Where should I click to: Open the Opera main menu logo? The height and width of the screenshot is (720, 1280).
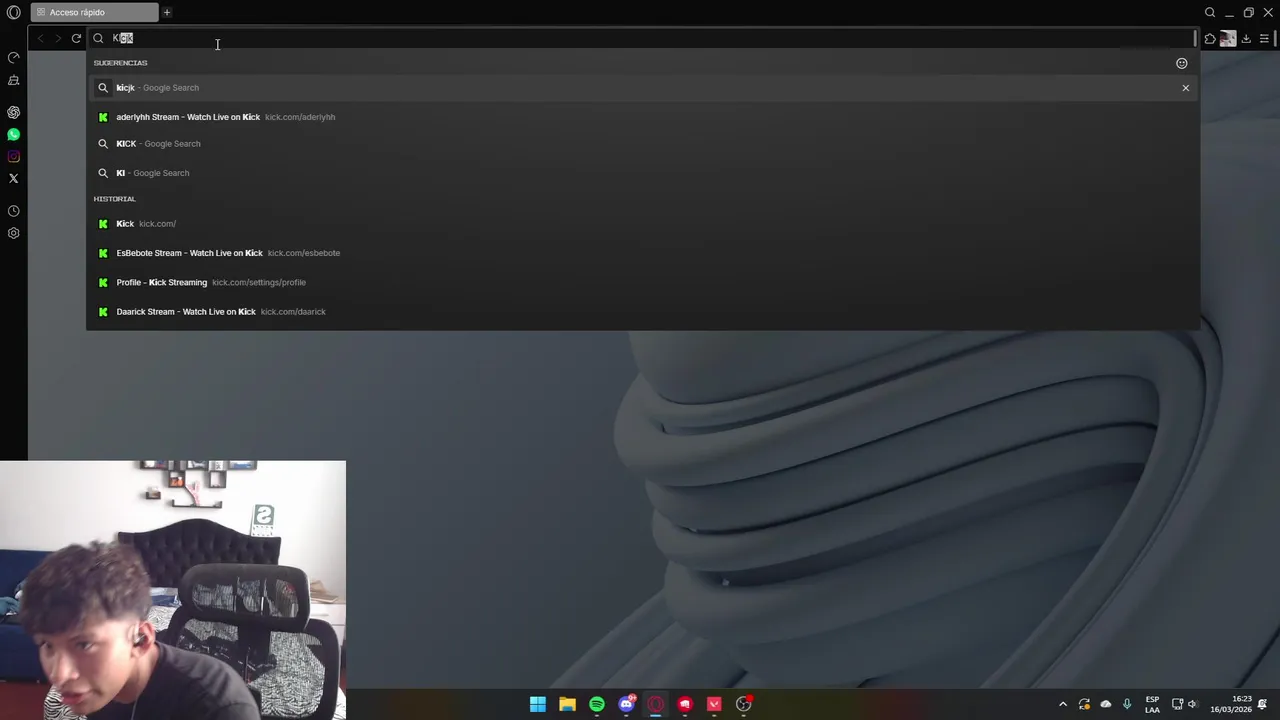click(x=13, y=12)
